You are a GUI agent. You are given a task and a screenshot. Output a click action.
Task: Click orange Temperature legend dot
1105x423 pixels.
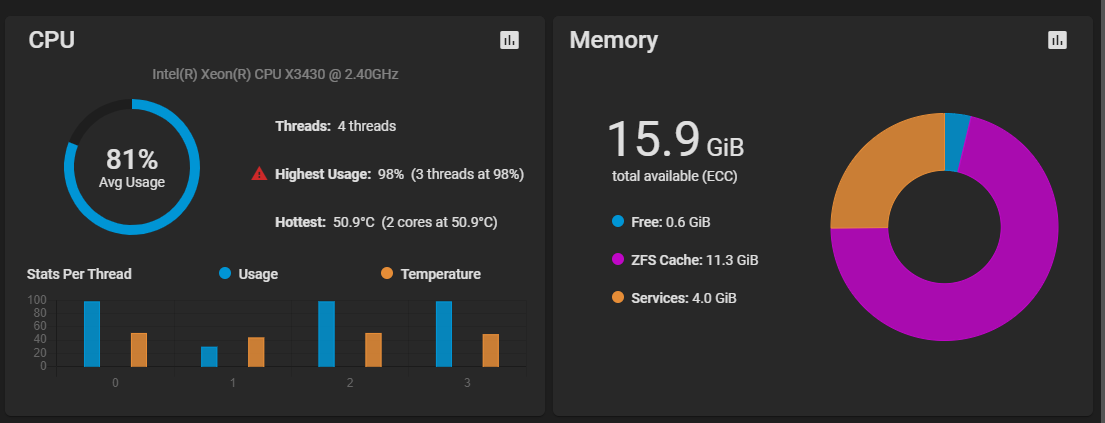[x=387, y=273]
